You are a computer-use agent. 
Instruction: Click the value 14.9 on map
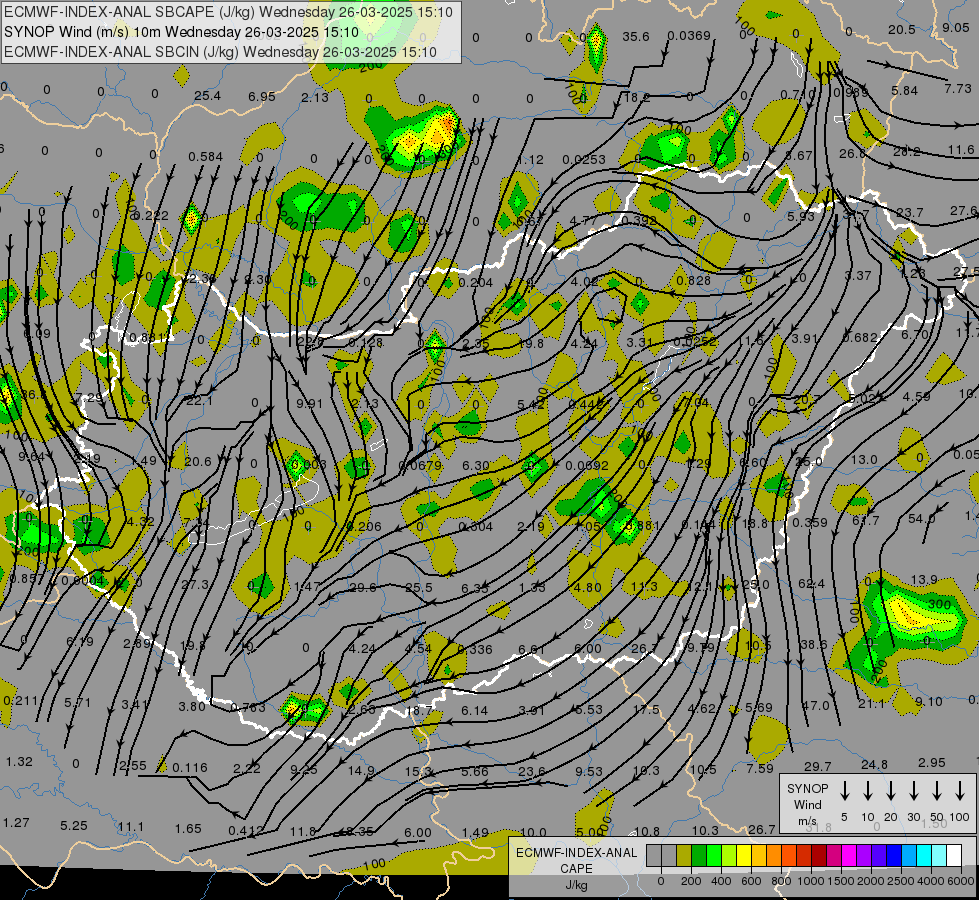point(361,771)
